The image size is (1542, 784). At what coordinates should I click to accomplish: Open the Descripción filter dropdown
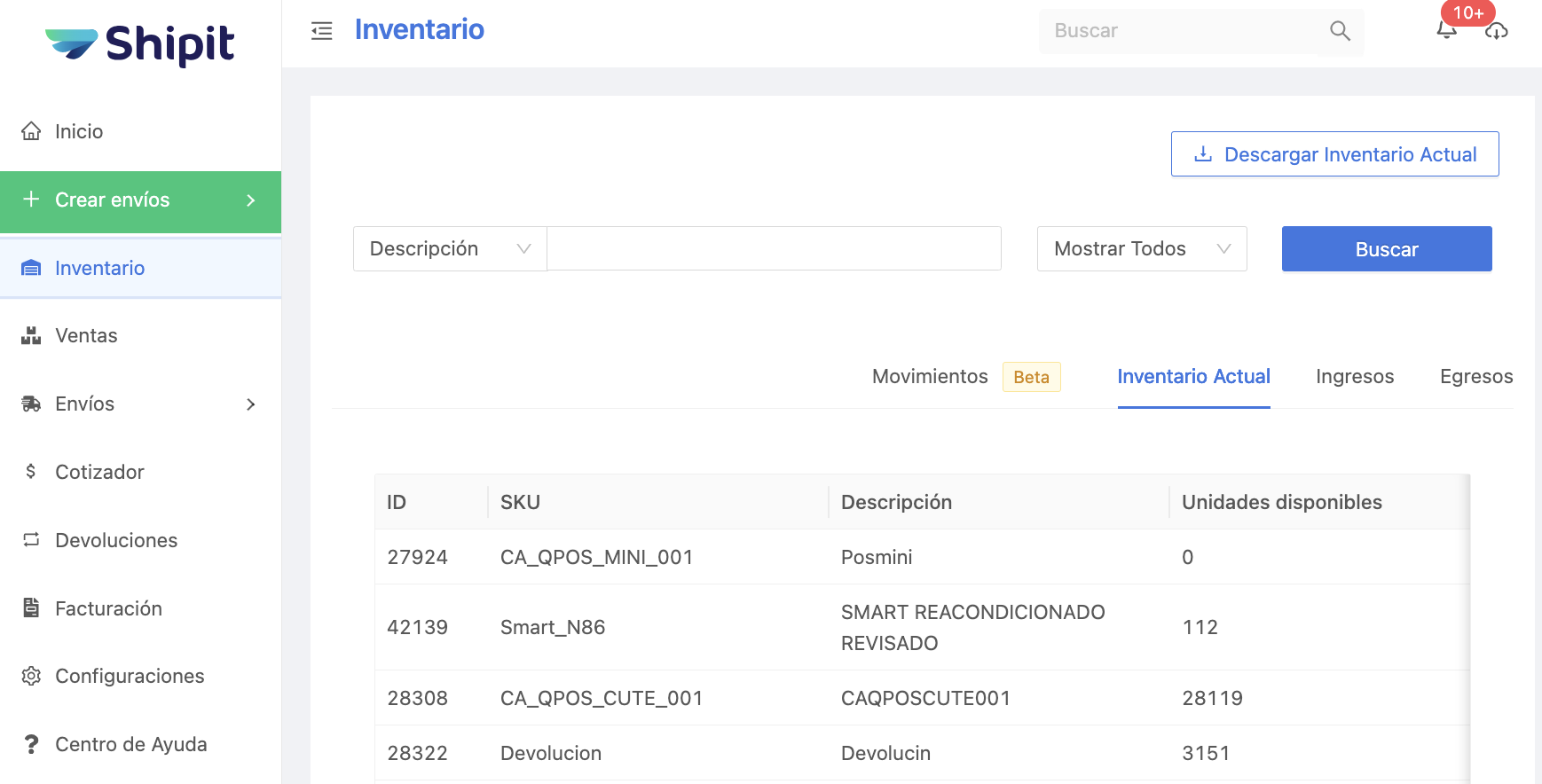(x=450, y=249)
